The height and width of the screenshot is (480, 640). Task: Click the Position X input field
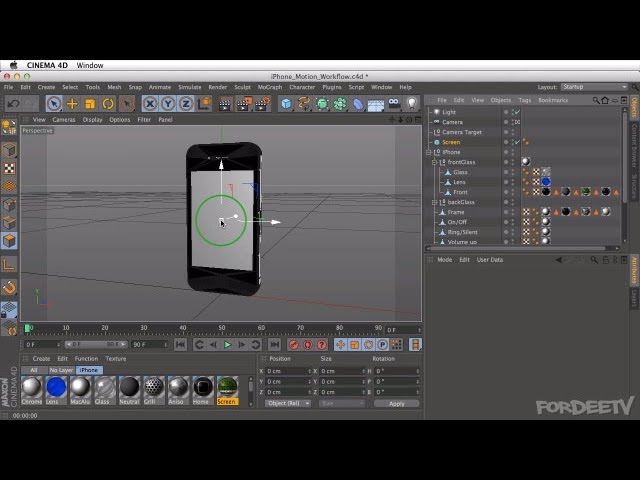point(288,371)
